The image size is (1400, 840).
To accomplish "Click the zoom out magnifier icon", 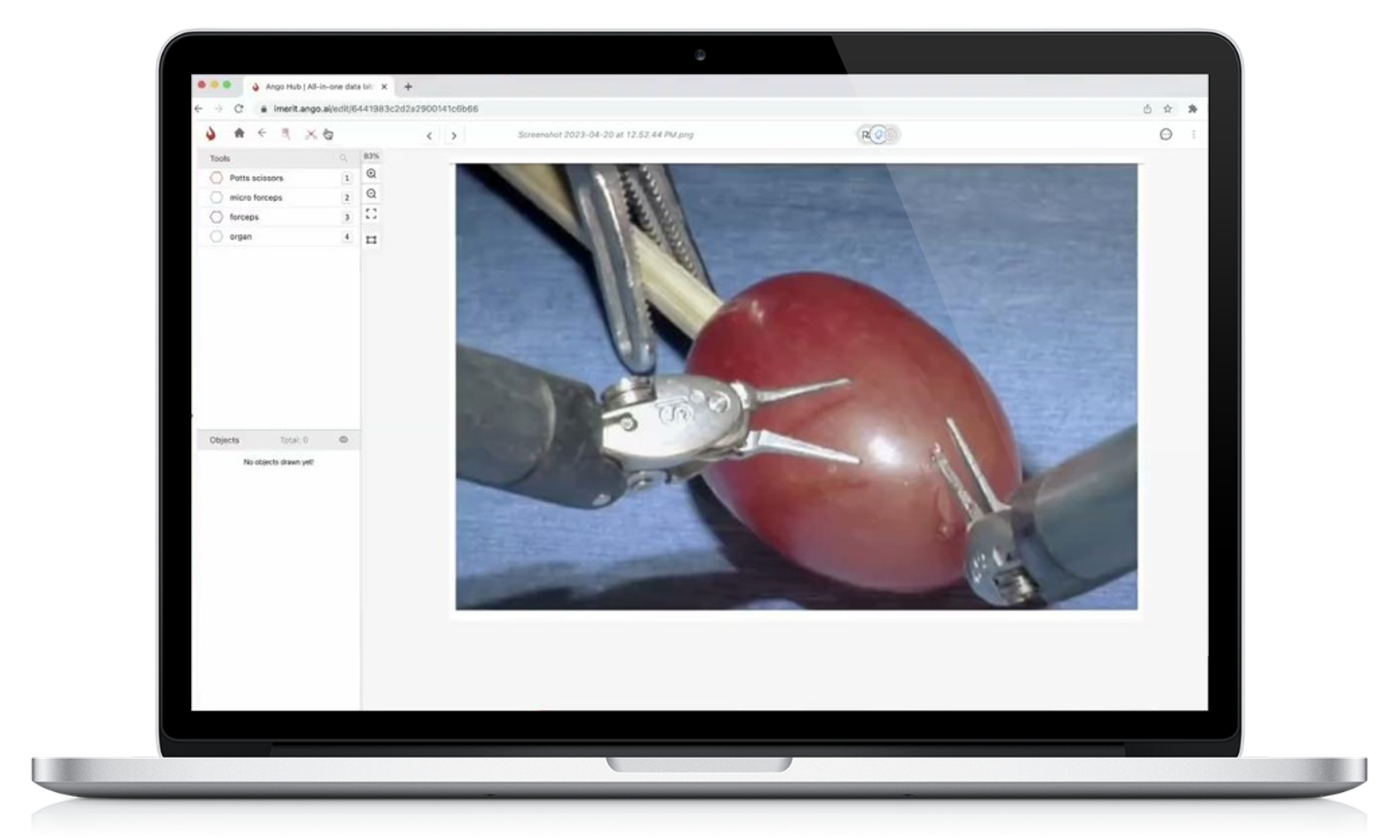I will (x=371, y=194).
